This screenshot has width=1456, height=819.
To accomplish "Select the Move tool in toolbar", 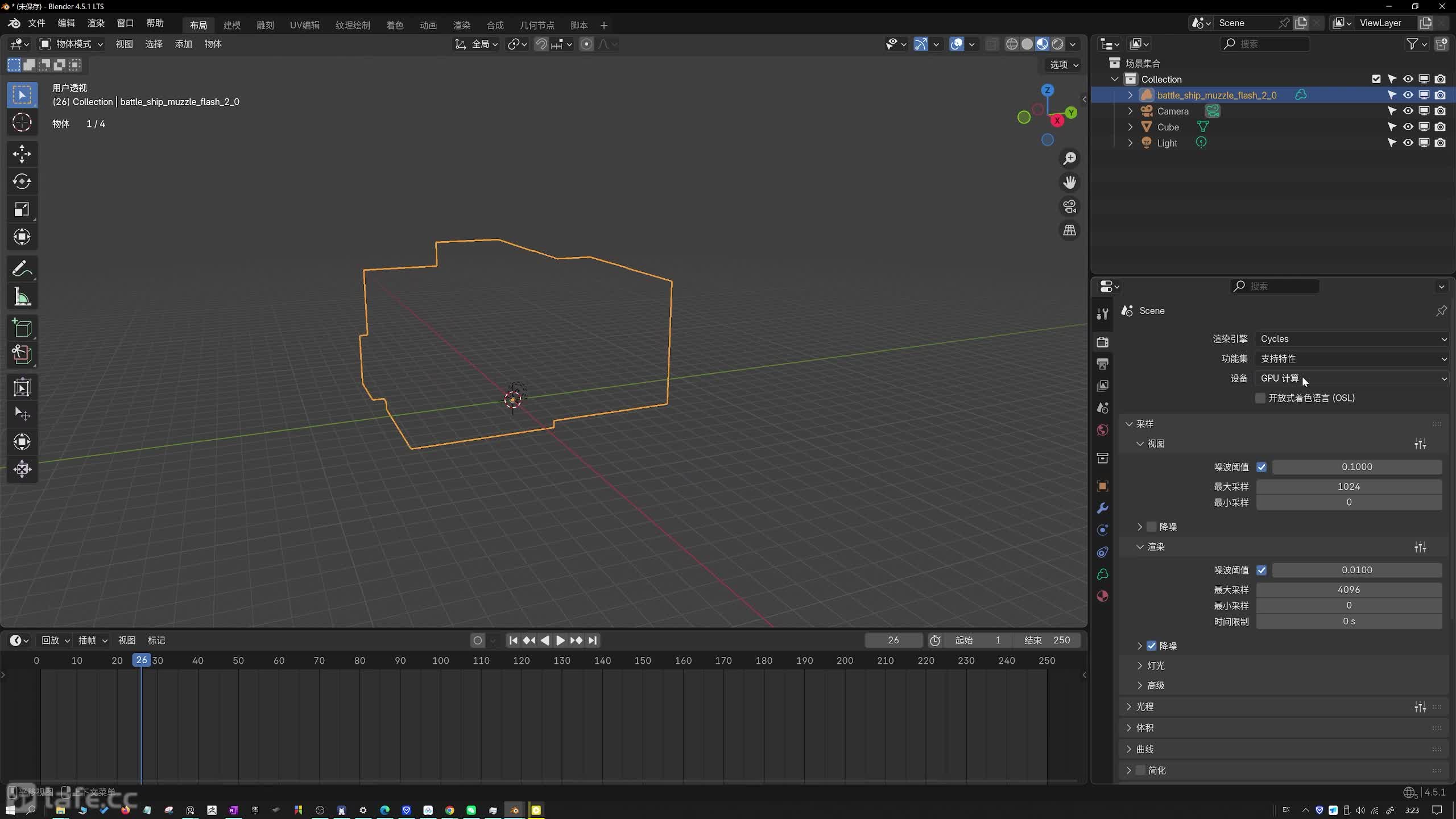I will pyautogui.click(x=22, y=154).
